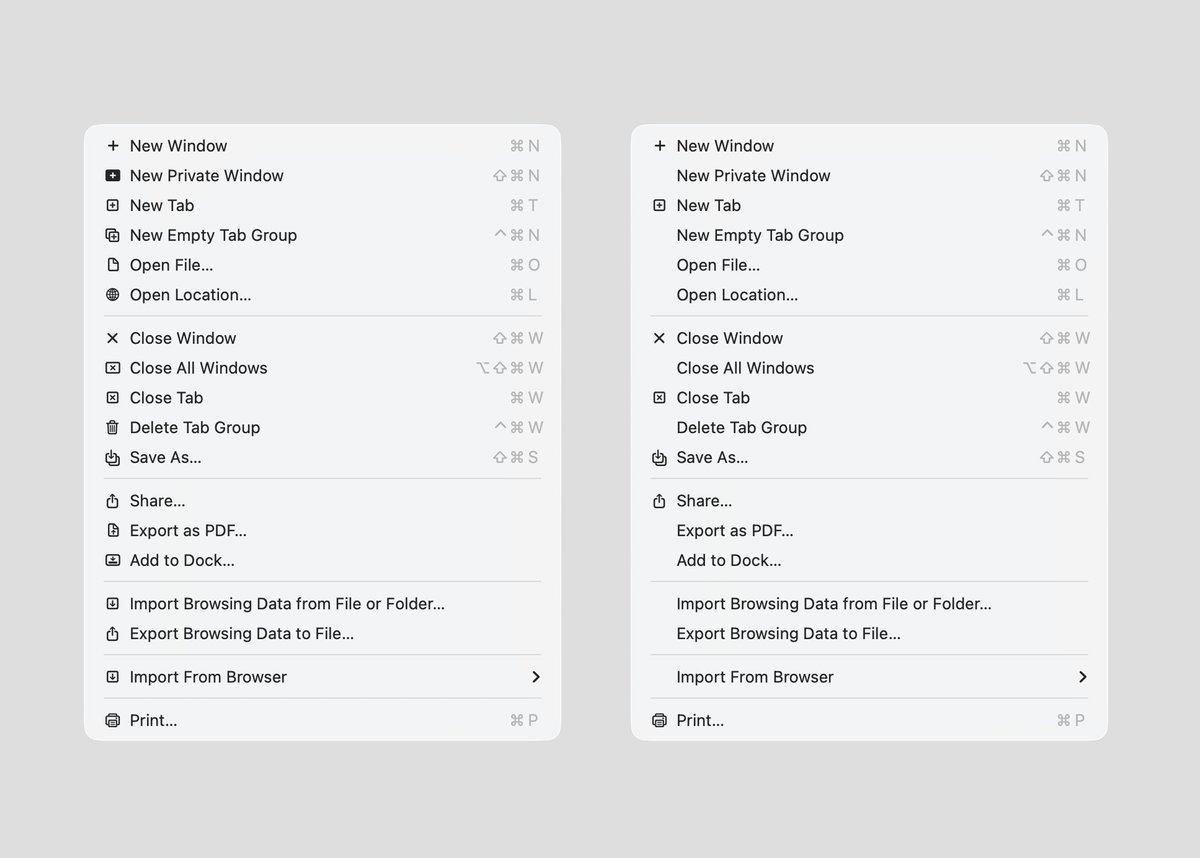This screenshot has height=858, width=1200.
Task: Click the Print printer icon in right menu
Action: pyautogui.click(x=659, y=721)
